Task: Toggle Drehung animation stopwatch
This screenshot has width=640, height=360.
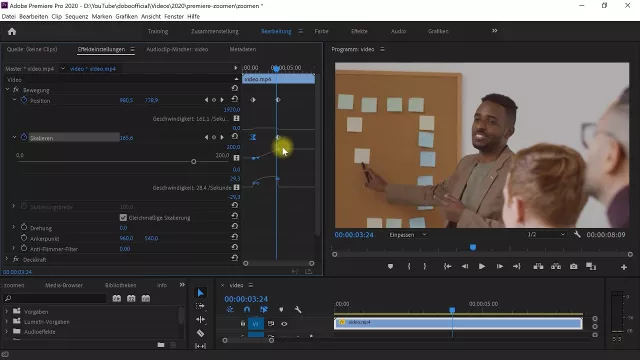Action: tap(24, 227)
